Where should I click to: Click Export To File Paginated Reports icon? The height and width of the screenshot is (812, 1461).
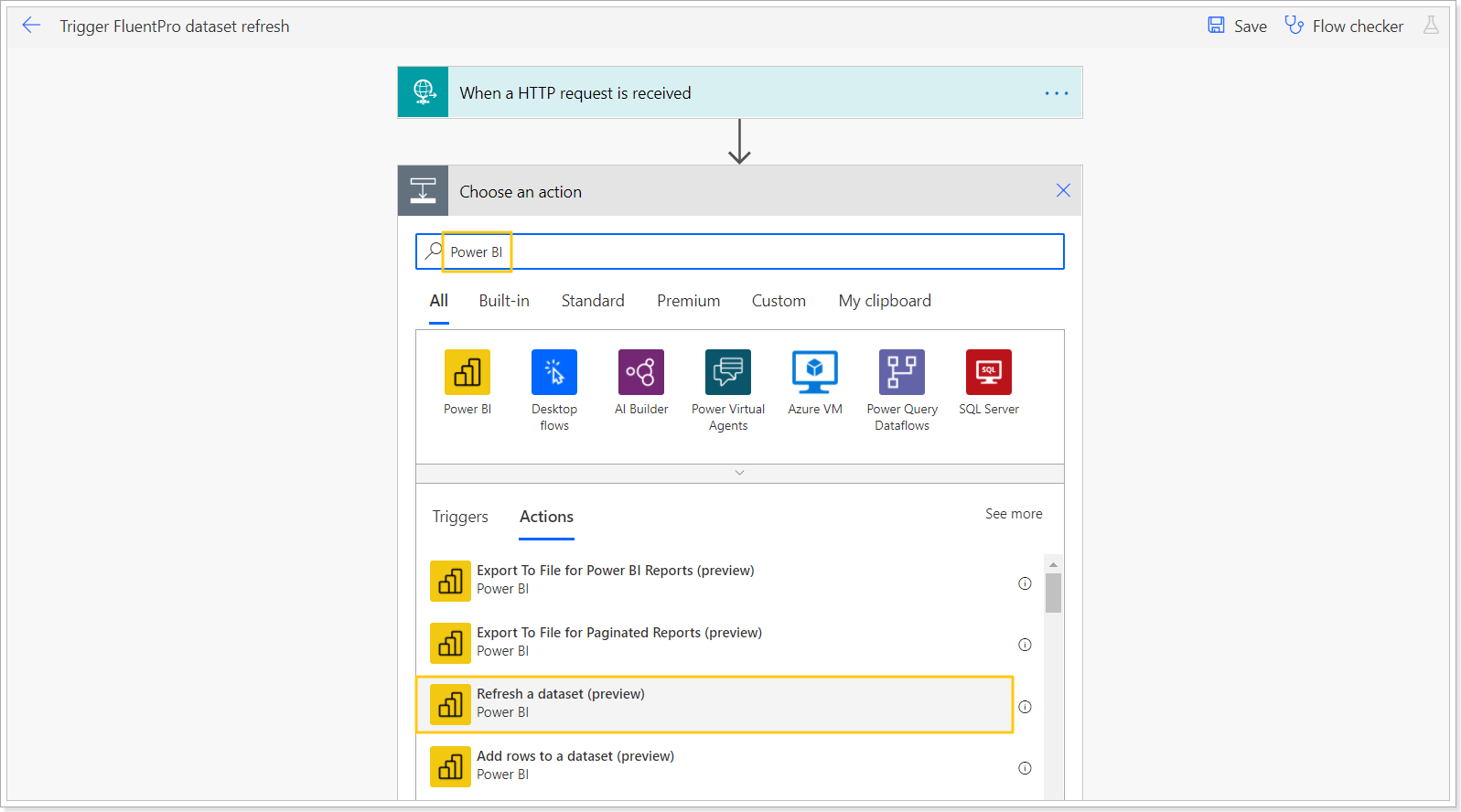click(450, 643)
